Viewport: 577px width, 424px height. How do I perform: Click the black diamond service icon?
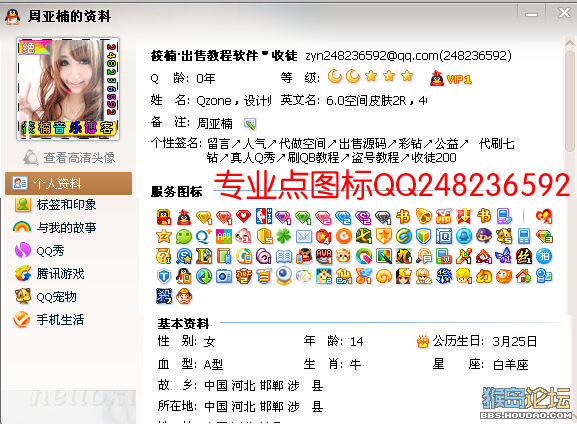pos(383,217)
